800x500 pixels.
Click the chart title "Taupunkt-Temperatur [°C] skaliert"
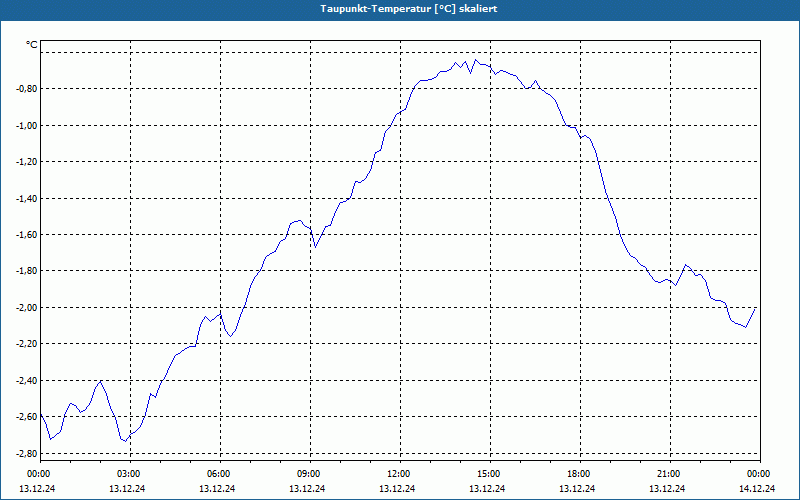[409, 9]
